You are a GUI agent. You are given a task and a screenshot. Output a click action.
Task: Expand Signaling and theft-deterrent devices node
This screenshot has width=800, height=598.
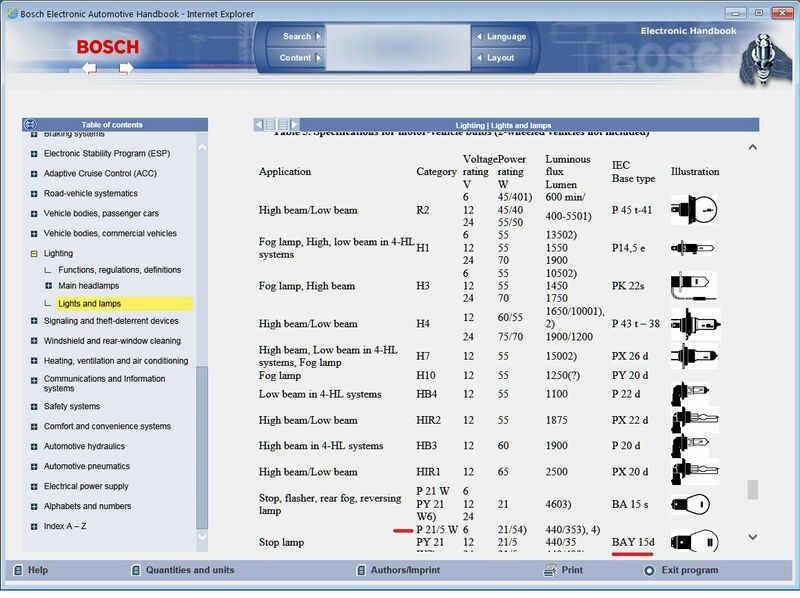34,321
